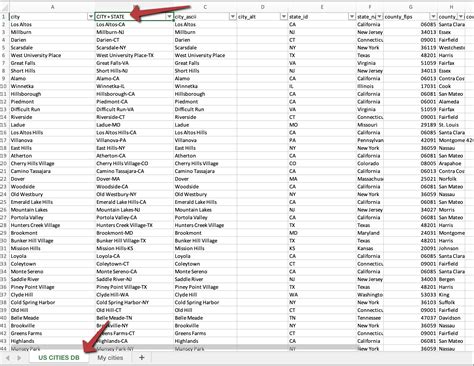Select column D by its header
Viewport: 474px width, 366px height.
(x=262, y=7)
